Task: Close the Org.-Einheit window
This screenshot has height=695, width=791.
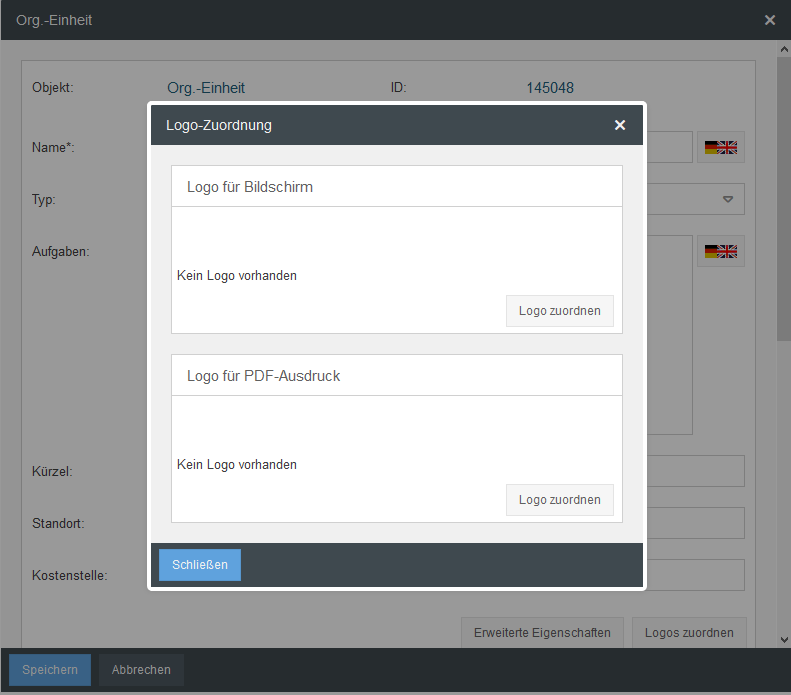Action: tap(770, 20)
